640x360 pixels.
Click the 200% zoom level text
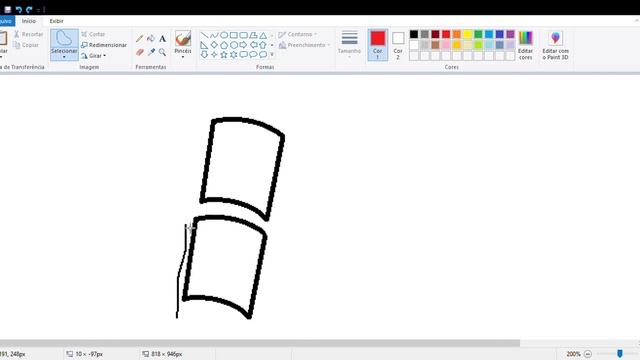click(573, 354)
